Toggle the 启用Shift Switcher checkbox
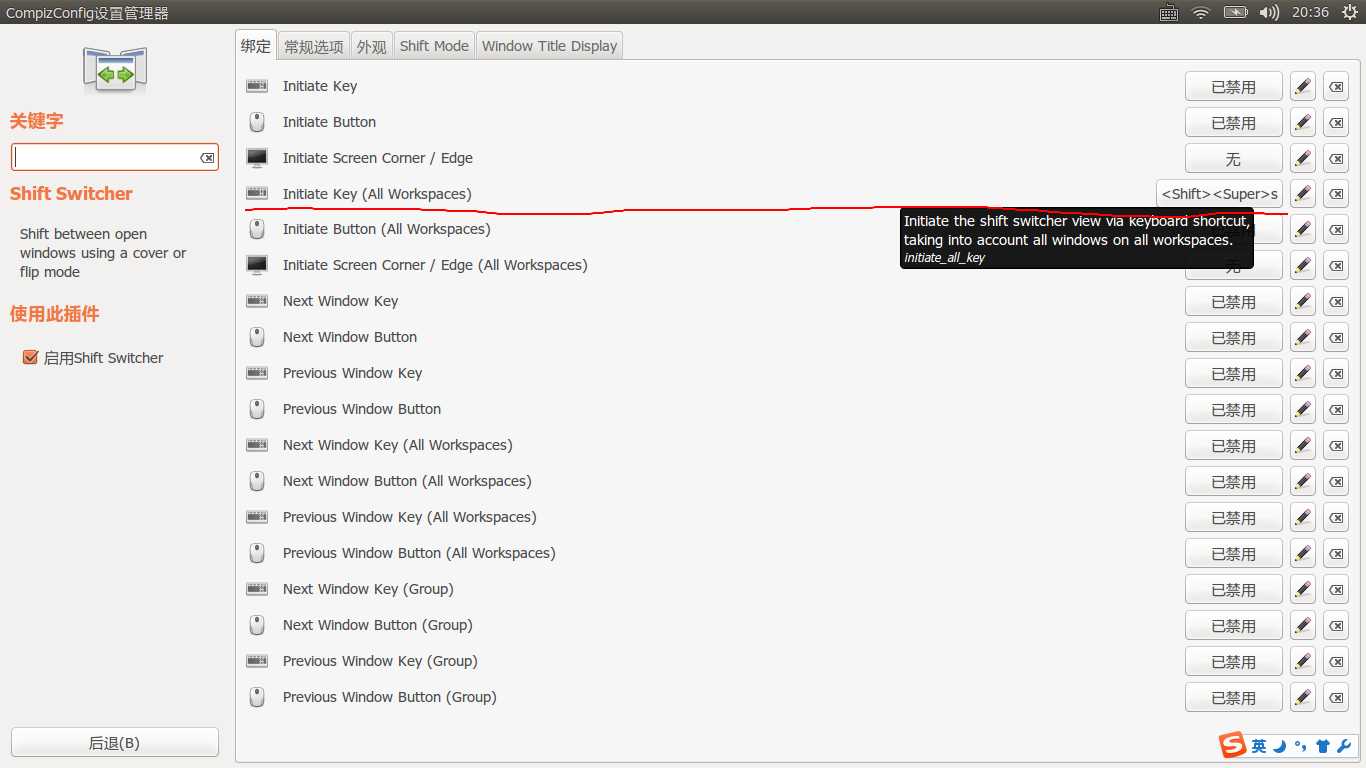 click(30, 357)
